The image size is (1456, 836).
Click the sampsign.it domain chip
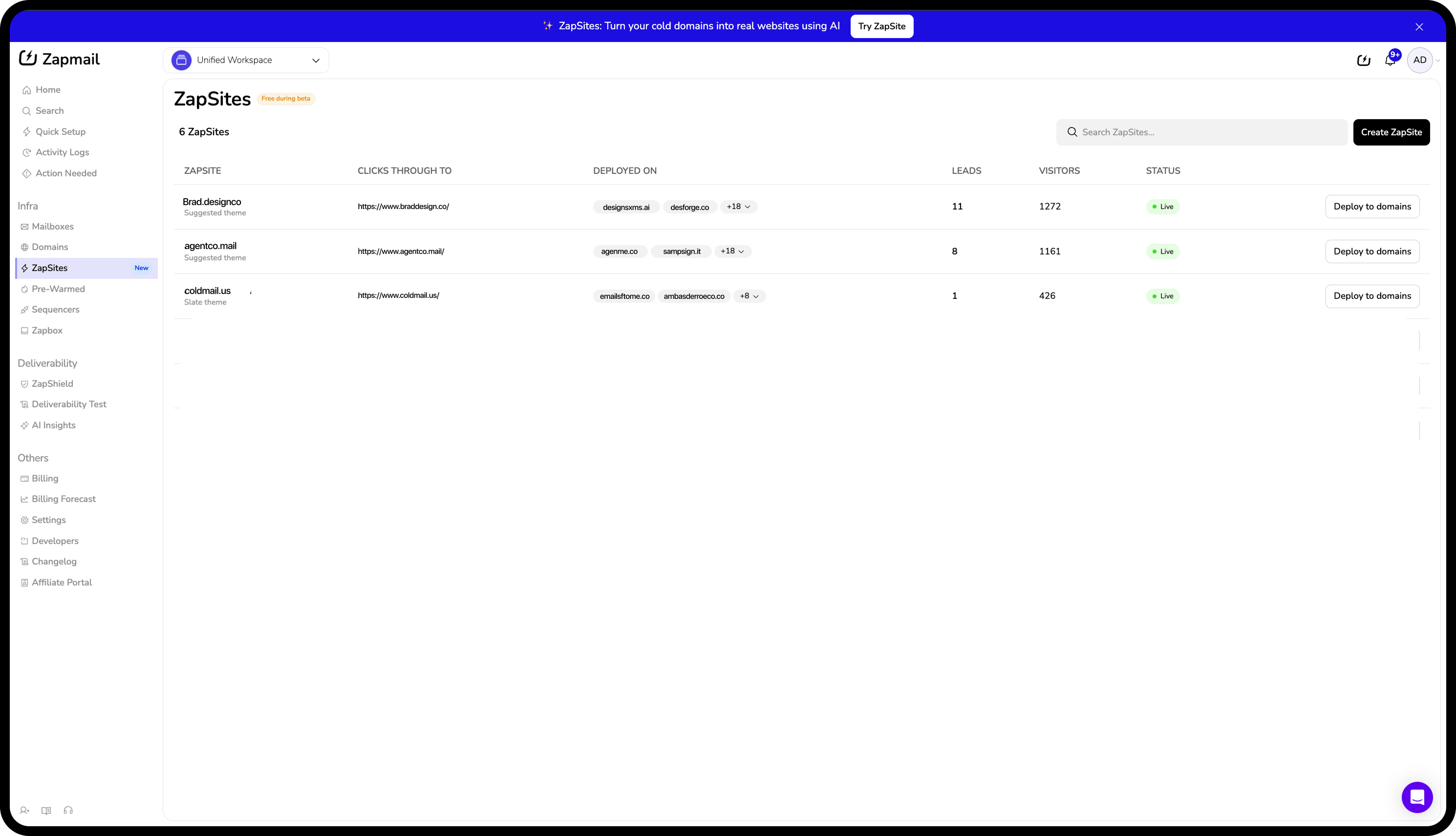pos(682,251)
